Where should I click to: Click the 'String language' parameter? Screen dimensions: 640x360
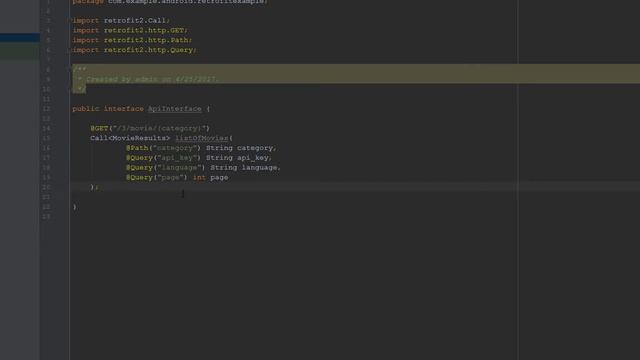[245, 167]
